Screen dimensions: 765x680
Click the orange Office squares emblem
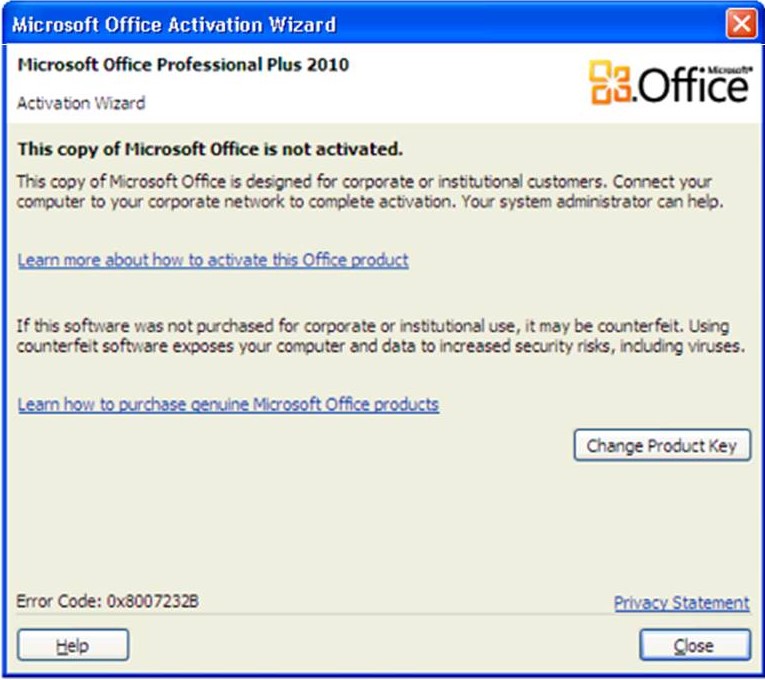click(x=612, y=83)
